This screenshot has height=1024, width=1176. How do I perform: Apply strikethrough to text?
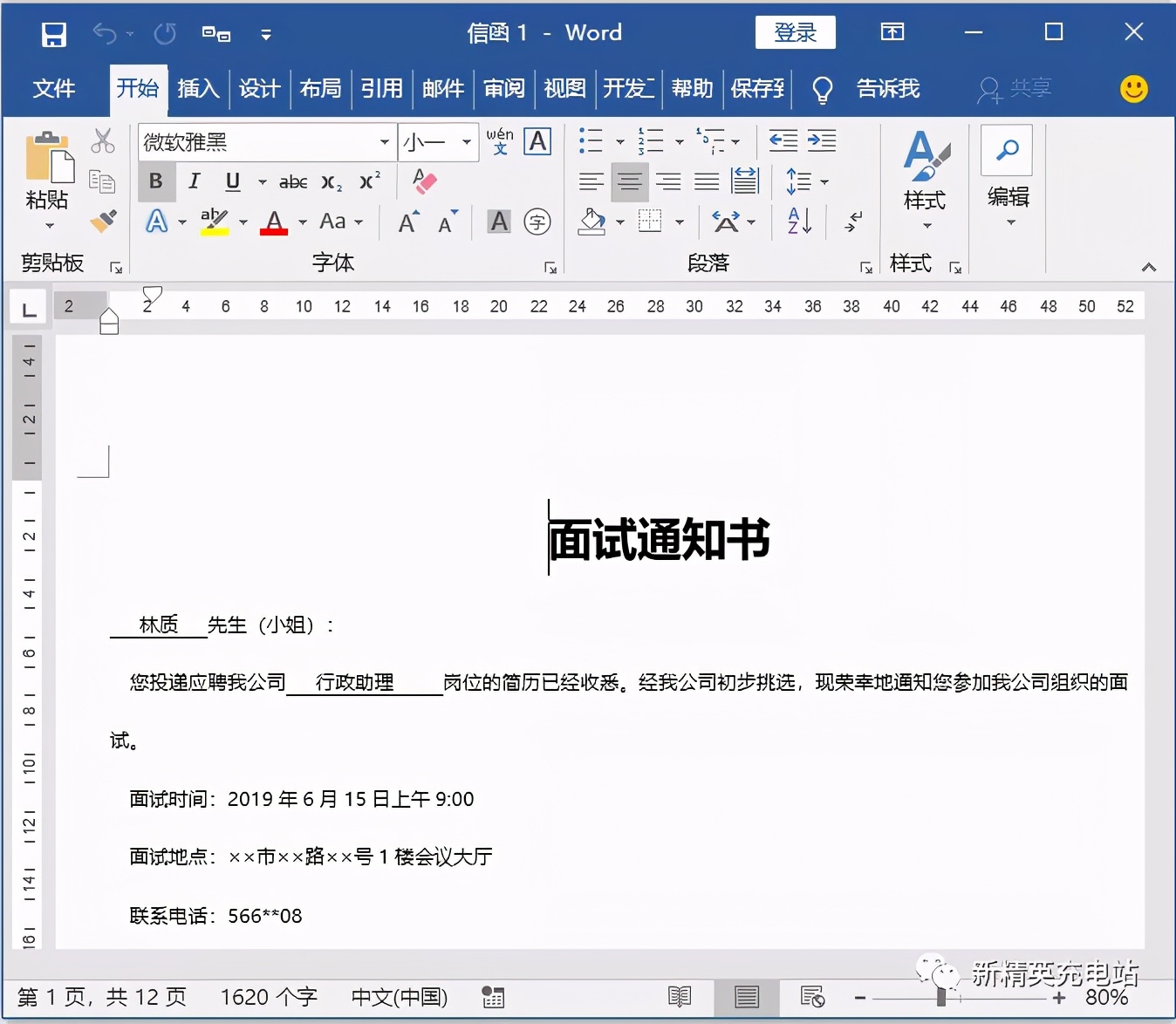coord(293,181)
